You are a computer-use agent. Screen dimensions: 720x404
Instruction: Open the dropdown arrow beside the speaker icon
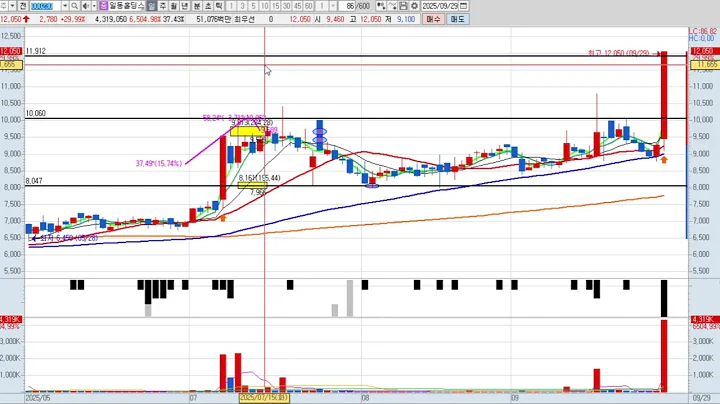(94, 6)
